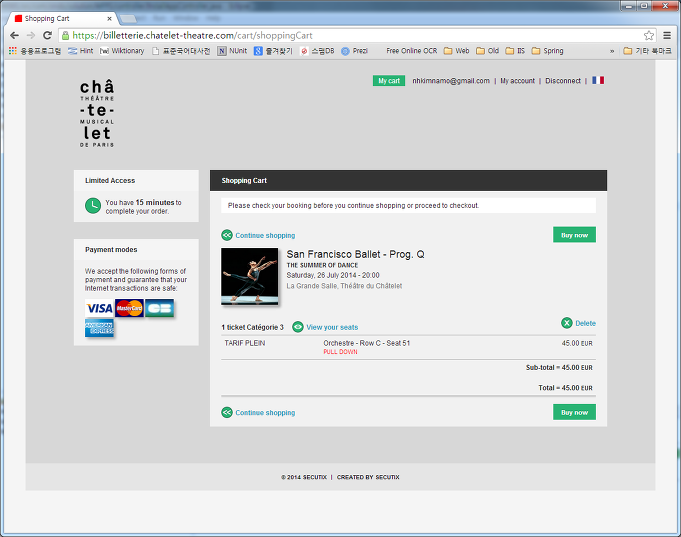This screenshot has width=681, height=537.
Task: Open the Prezi bookmark
Action: (354, 51)
